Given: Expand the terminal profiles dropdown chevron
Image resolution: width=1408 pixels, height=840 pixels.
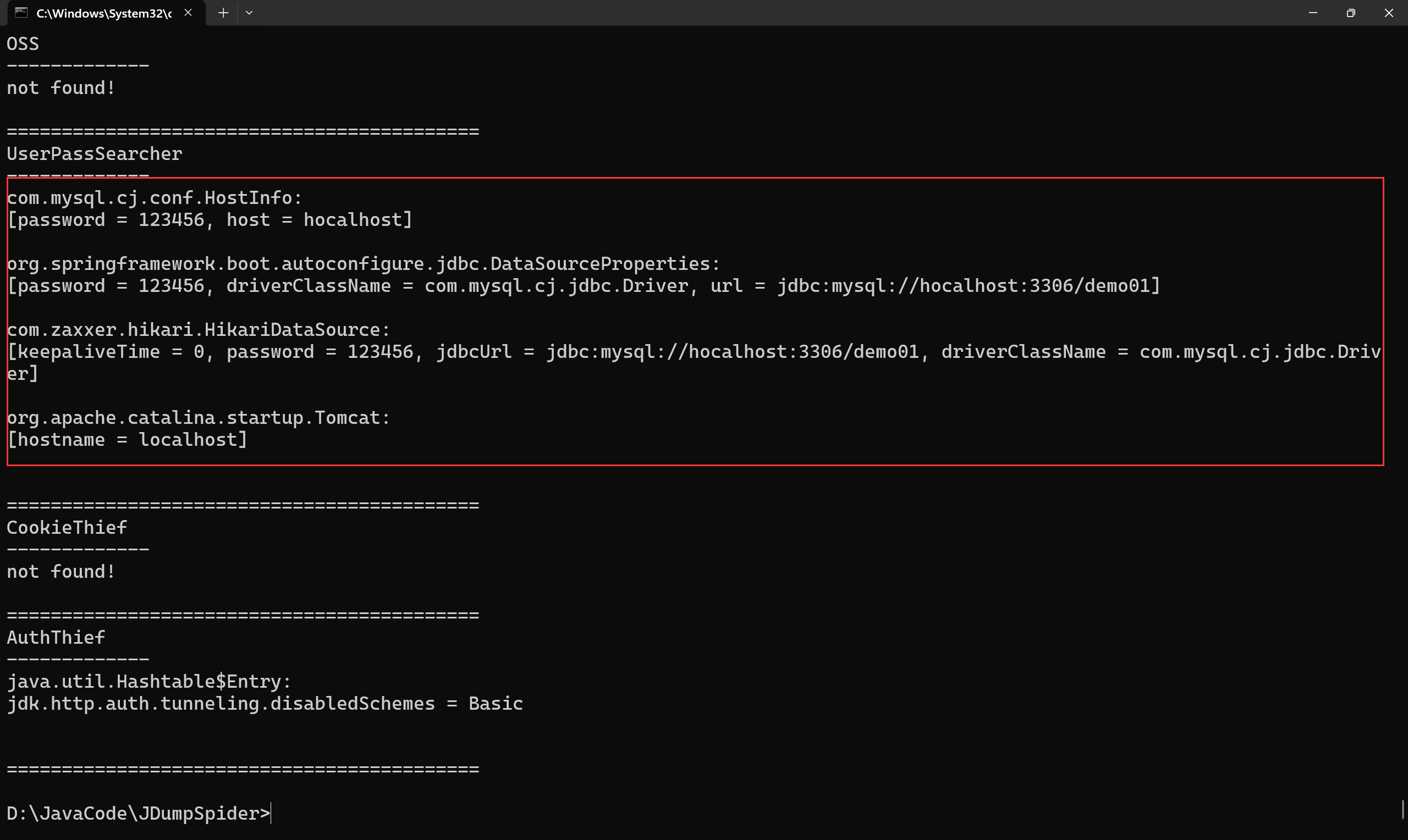Looking at the screenshot, I should point(249,13).
